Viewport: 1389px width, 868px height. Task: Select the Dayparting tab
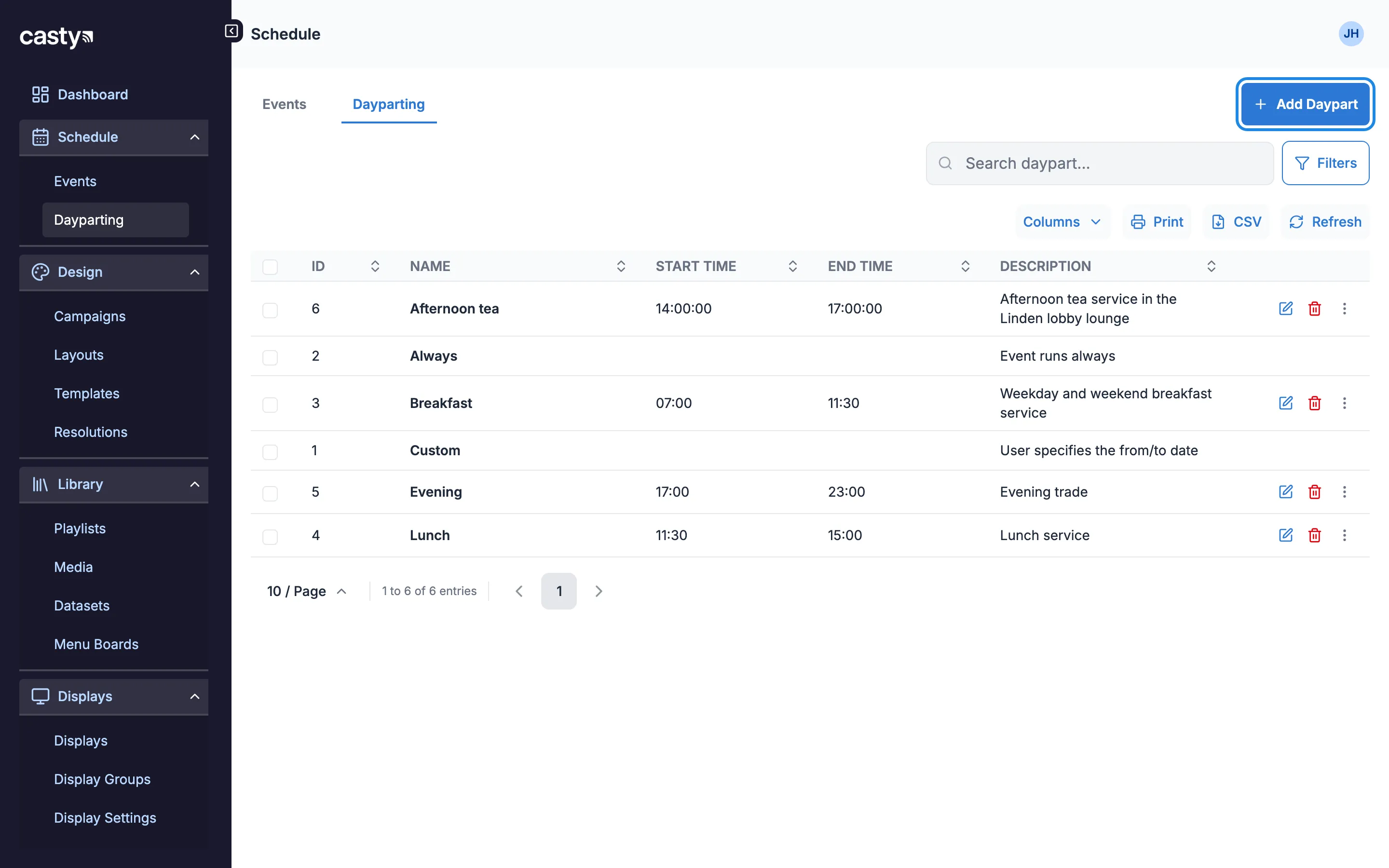click(389, 104)
